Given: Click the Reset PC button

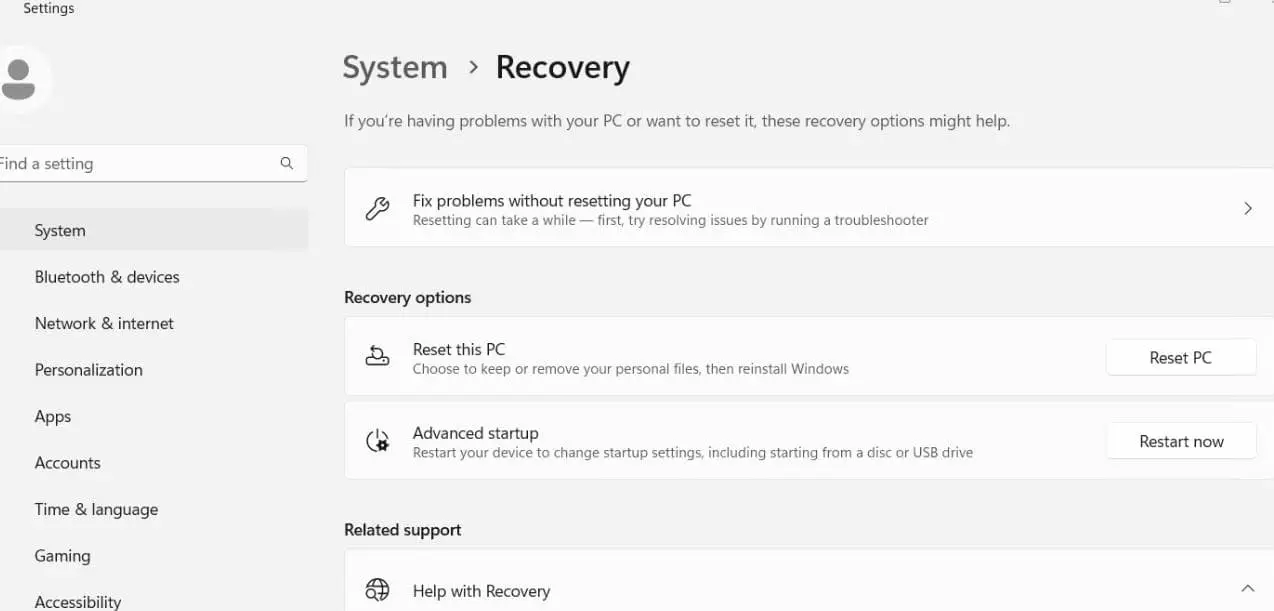Looking at the screenshot, I should pos(1181,357).
